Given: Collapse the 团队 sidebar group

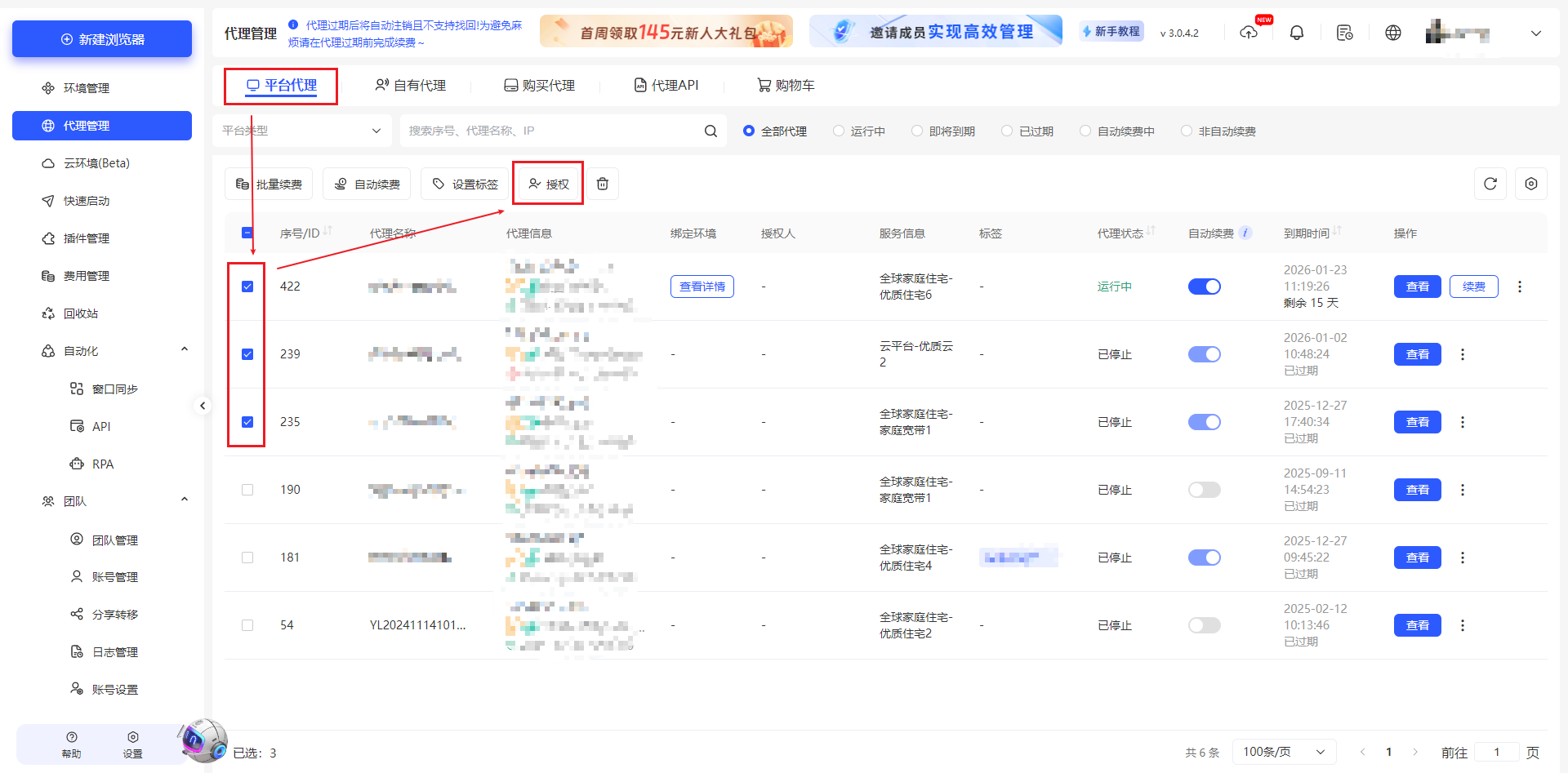Looking at the screenshot, I should point(185,500).
